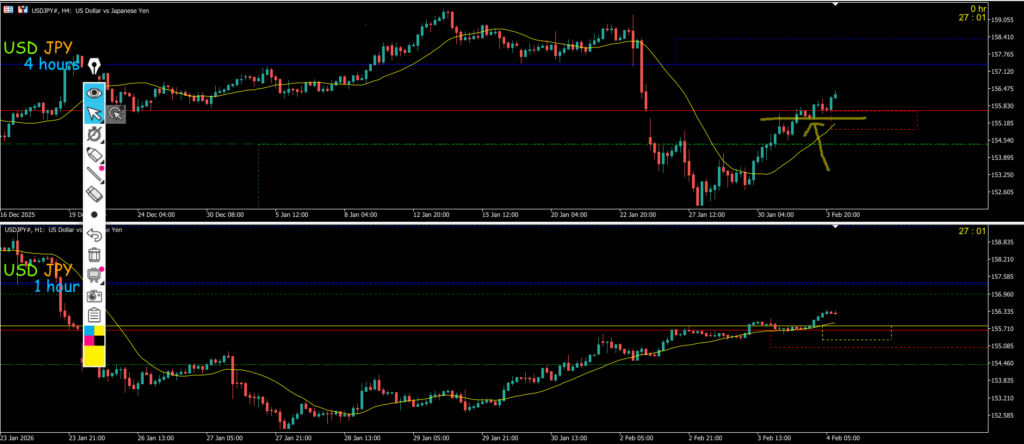Click the large yellow current color swatch
This screenshot has width=1024, height=444.
(x=94, y=357)
